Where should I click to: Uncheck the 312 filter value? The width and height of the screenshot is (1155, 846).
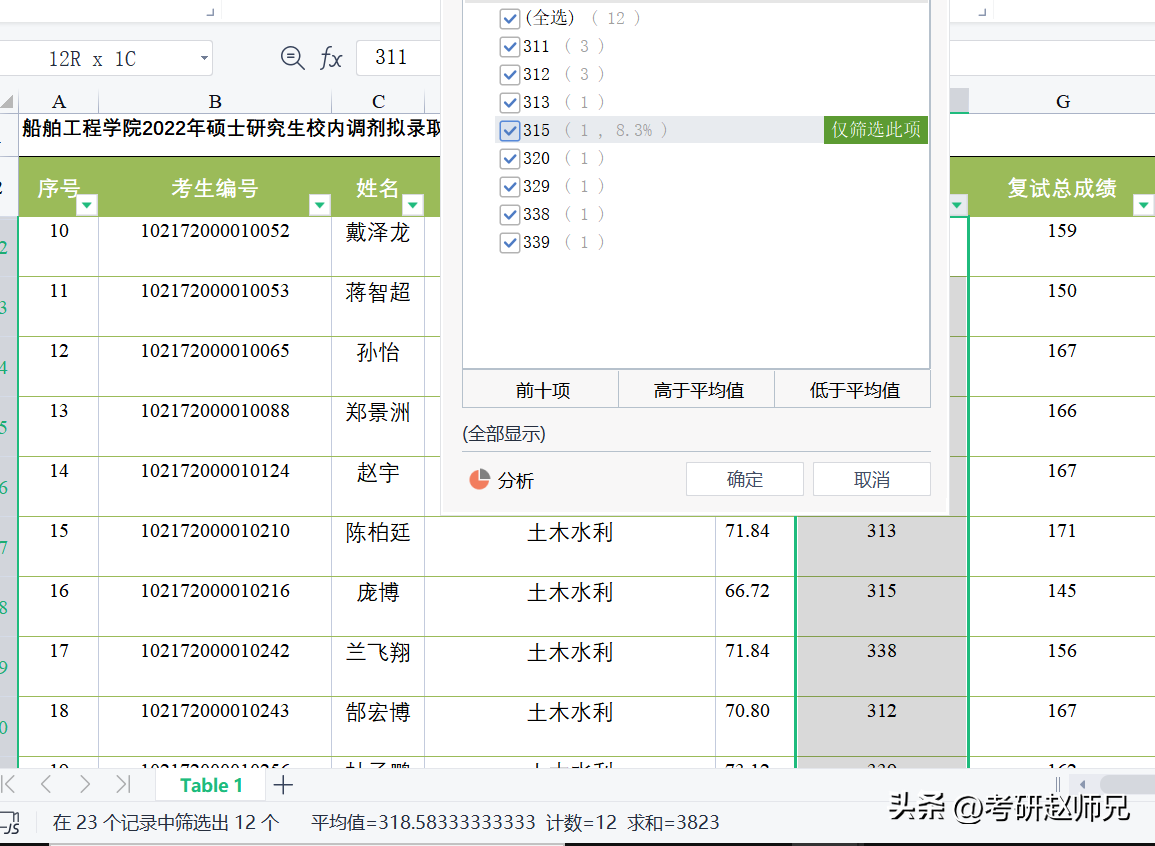(510, 74)
